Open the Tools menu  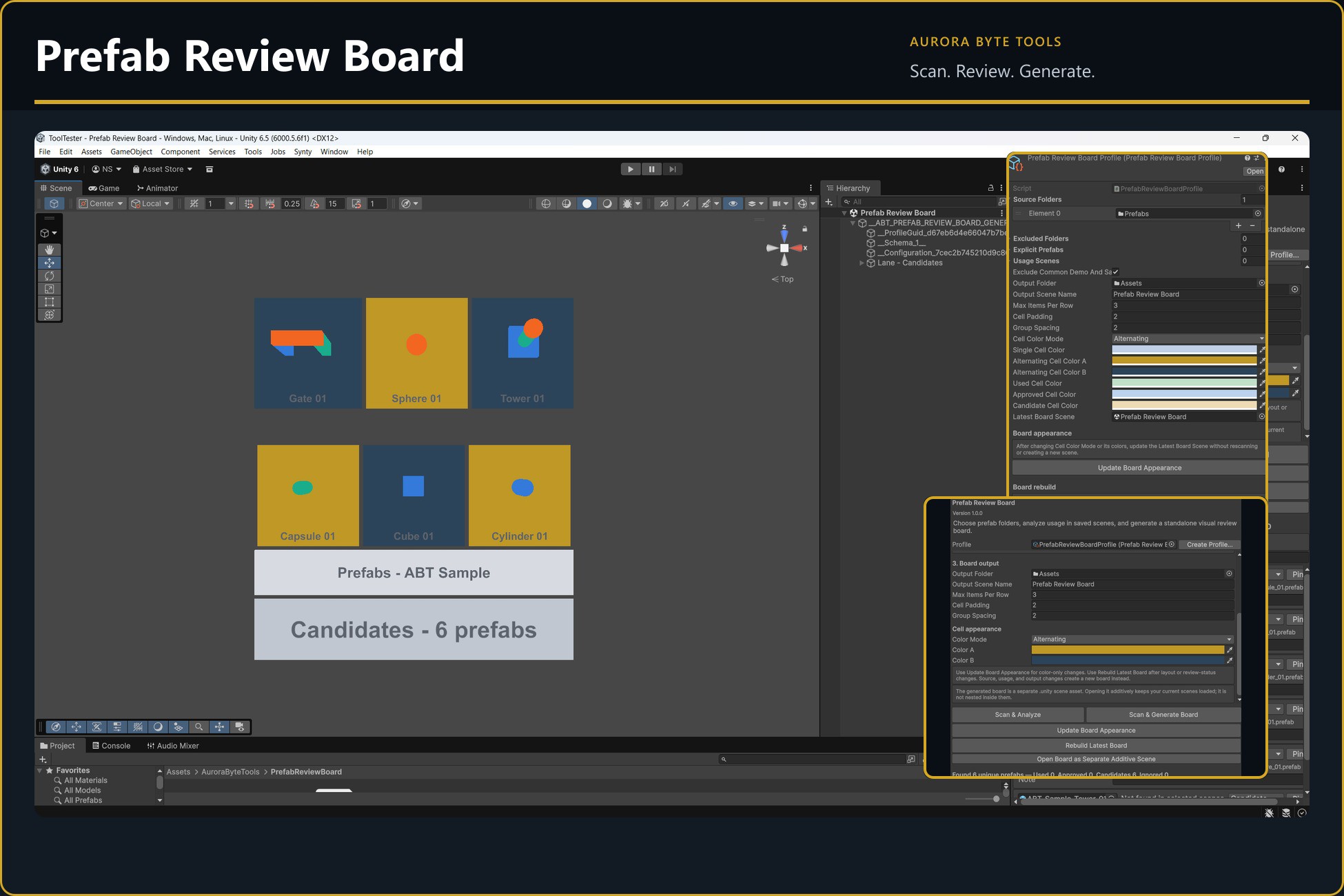253,152
